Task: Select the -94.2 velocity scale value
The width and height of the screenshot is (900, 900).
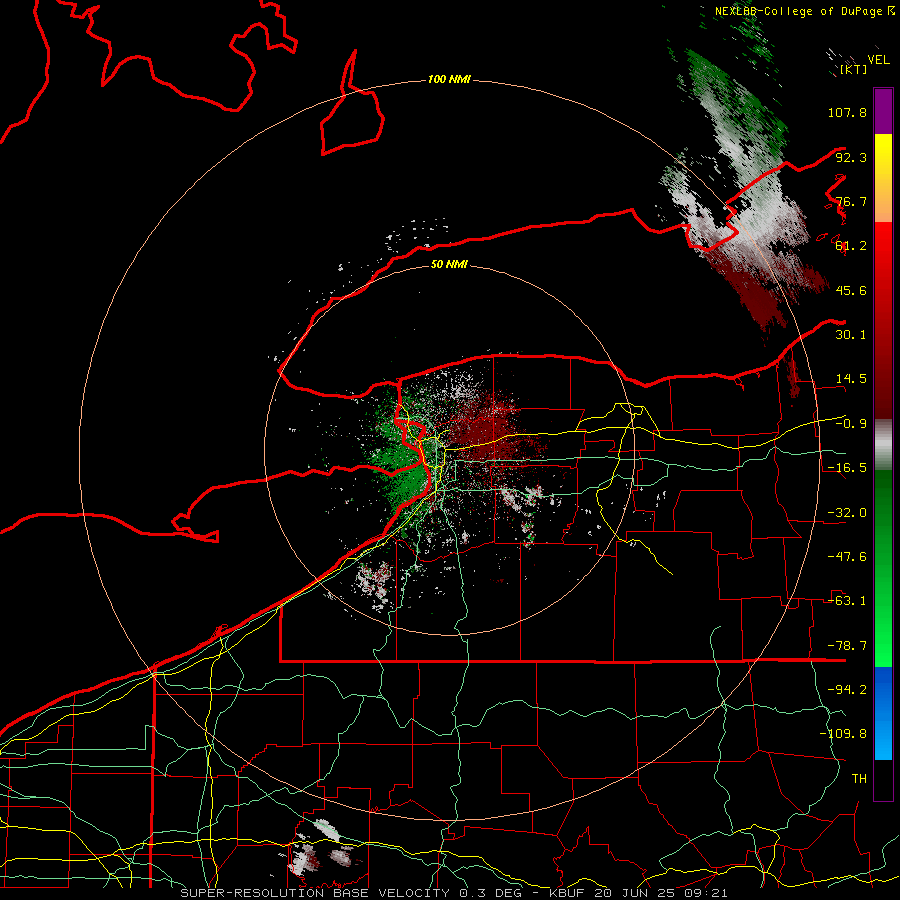Action: coord(847,690)
